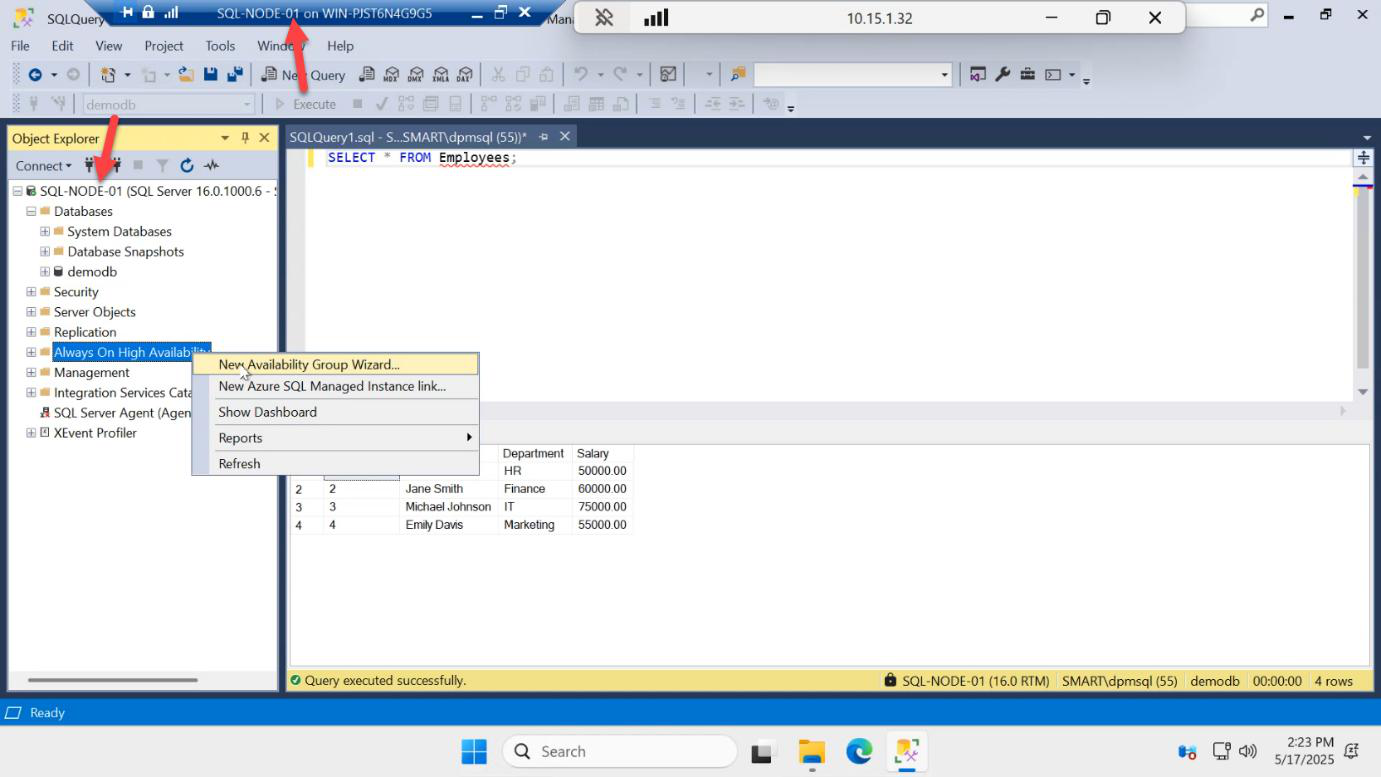Click the MDX query icon
The height and width of the screenshot is (777, 1381).
pos(392,75)
